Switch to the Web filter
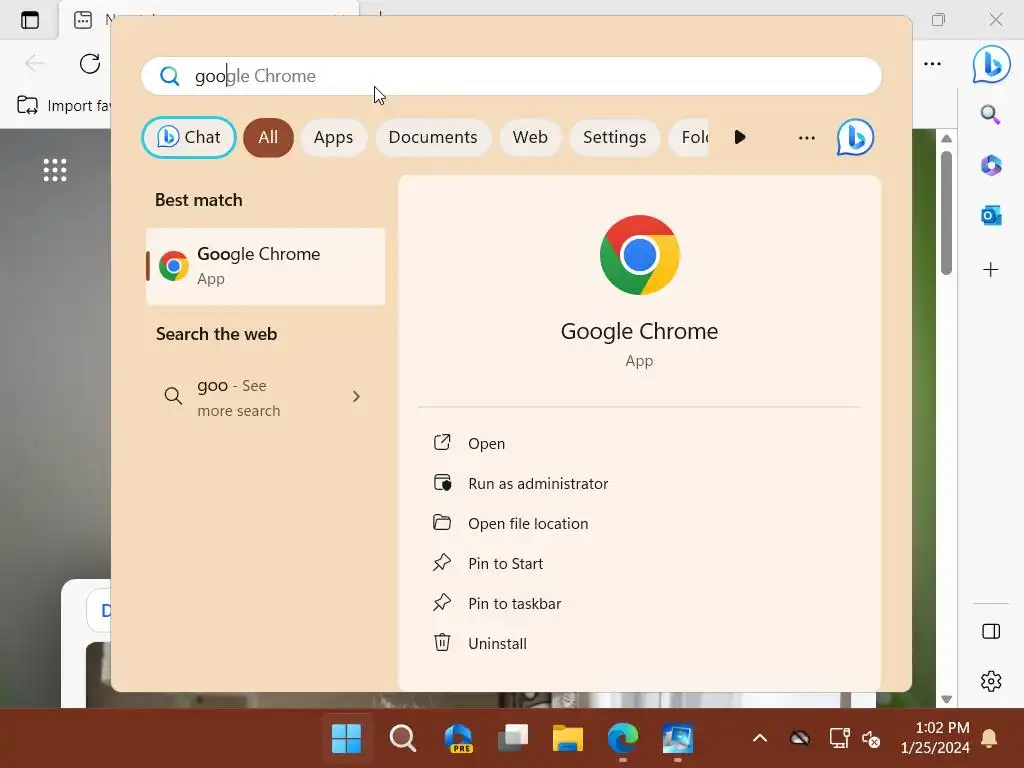Screen dimensions: 1024x768 [530, 137]
